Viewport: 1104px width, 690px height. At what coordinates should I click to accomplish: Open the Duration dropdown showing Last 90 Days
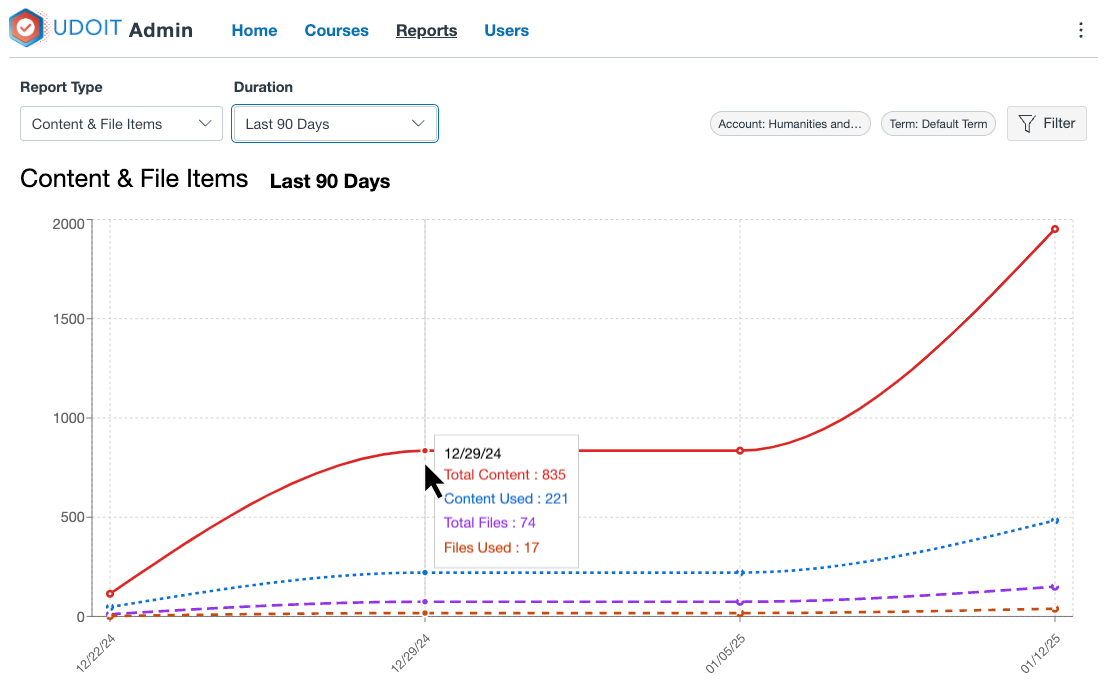tap(335, 124)
